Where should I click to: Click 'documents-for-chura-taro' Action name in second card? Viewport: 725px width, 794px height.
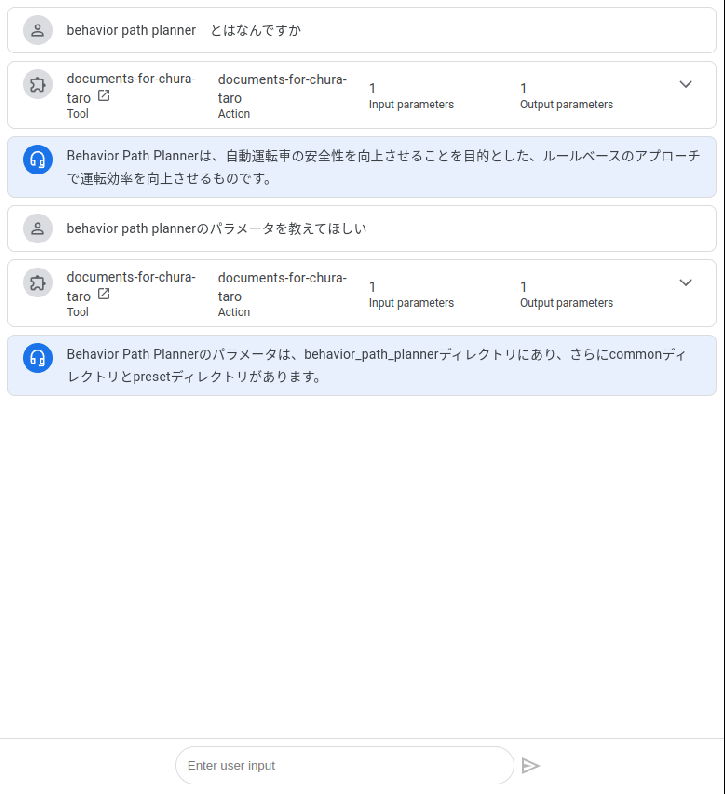point(282,287)
